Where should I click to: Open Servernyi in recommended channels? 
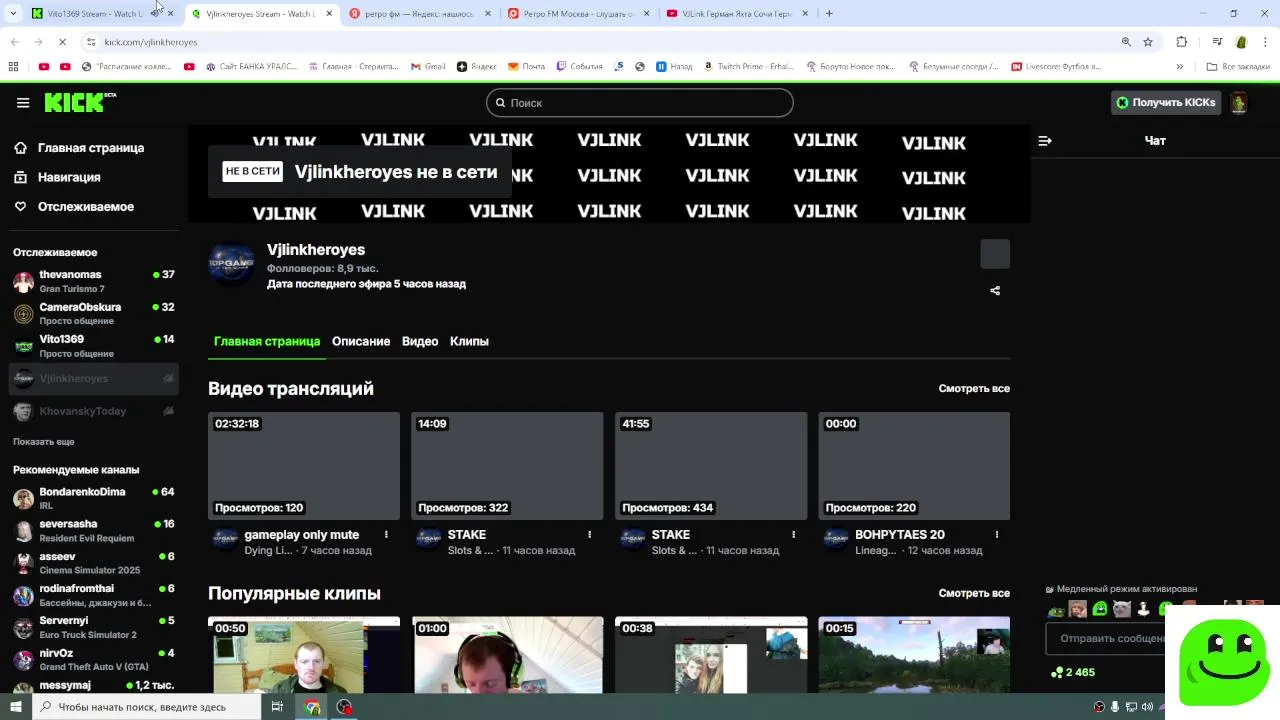pyautogui.click(x=94, y=627)
